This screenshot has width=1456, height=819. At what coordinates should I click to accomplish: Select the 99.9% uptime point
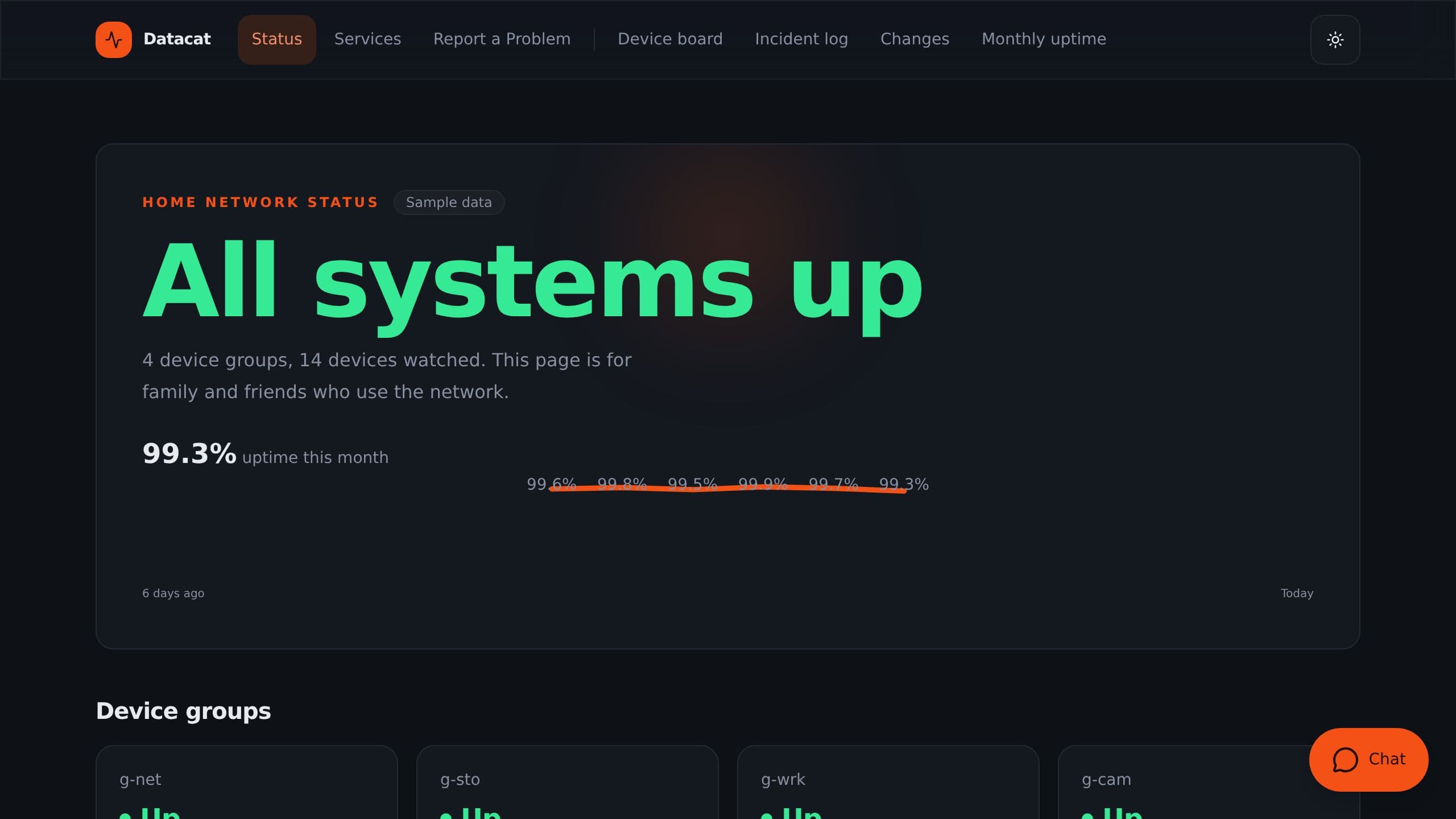(x=763, y=484)
